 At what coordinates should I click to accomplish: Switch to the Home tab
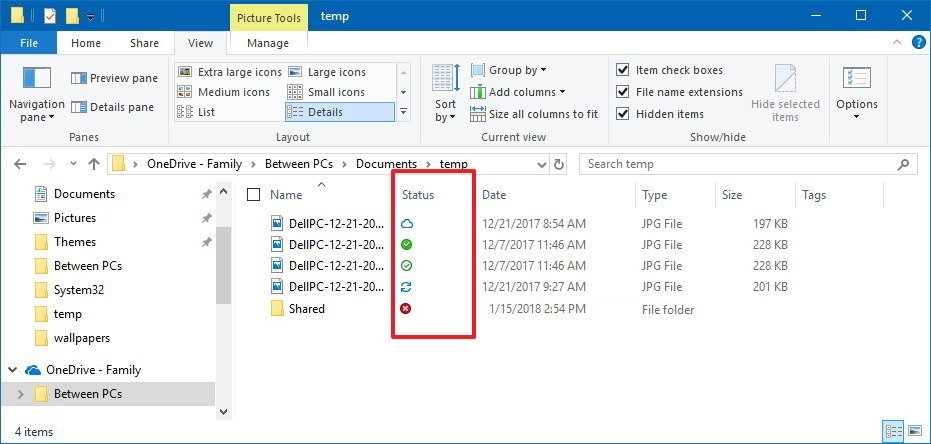point(86,43)
